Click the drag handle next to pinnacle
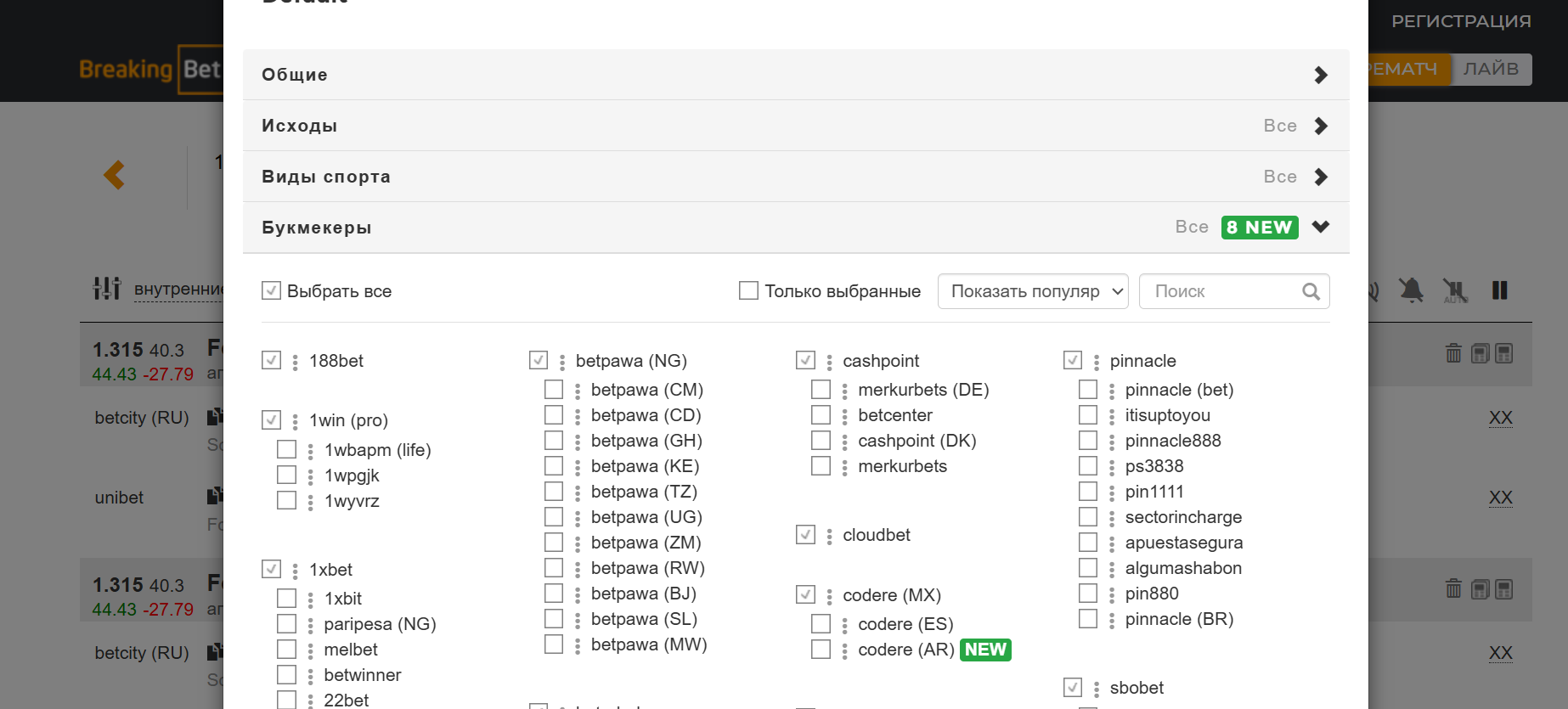1568x709 pixels. (1097, 363)
